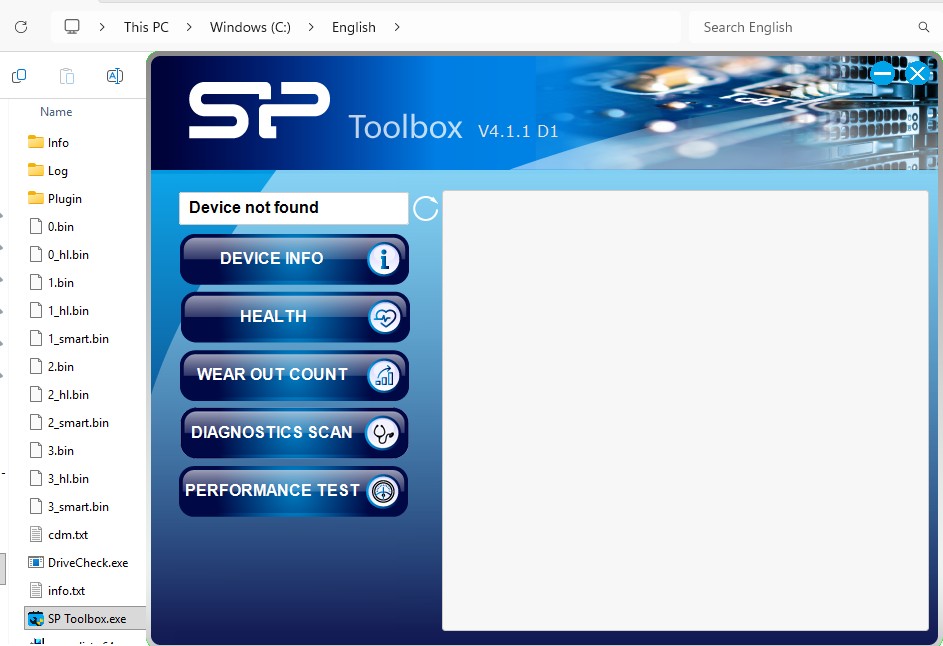Expand chevron after Windows (C:) breadcrumb
943x646 pixels.
pos(311,27)
